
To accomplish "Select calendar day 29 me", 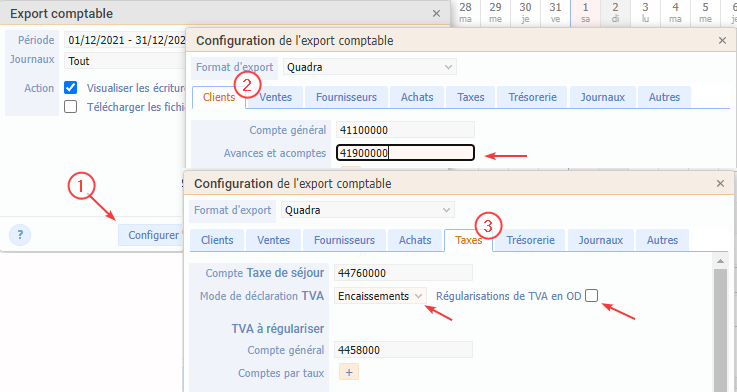I will [495, 13].
